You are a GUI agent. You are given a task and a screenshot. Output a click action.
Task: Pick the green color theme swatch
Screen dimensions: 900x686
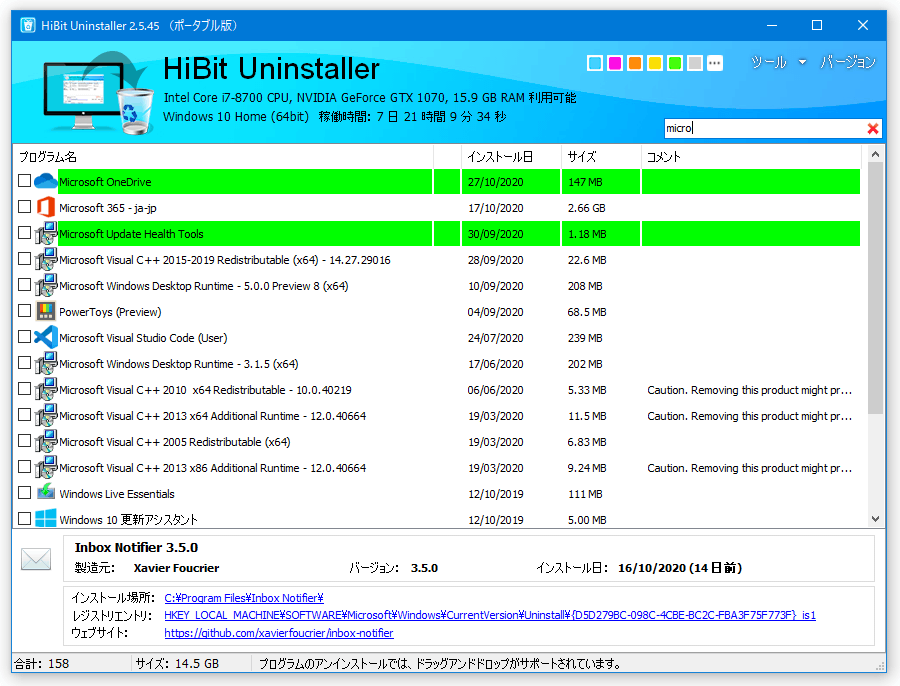click(x=675, y=63)
